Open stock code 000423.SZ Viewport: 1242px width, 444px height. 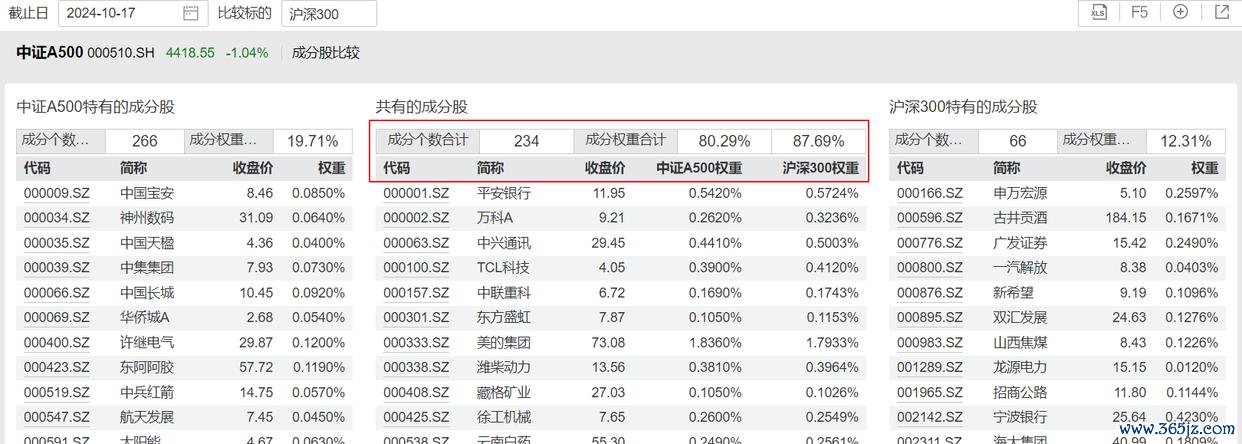pos(57,367)
